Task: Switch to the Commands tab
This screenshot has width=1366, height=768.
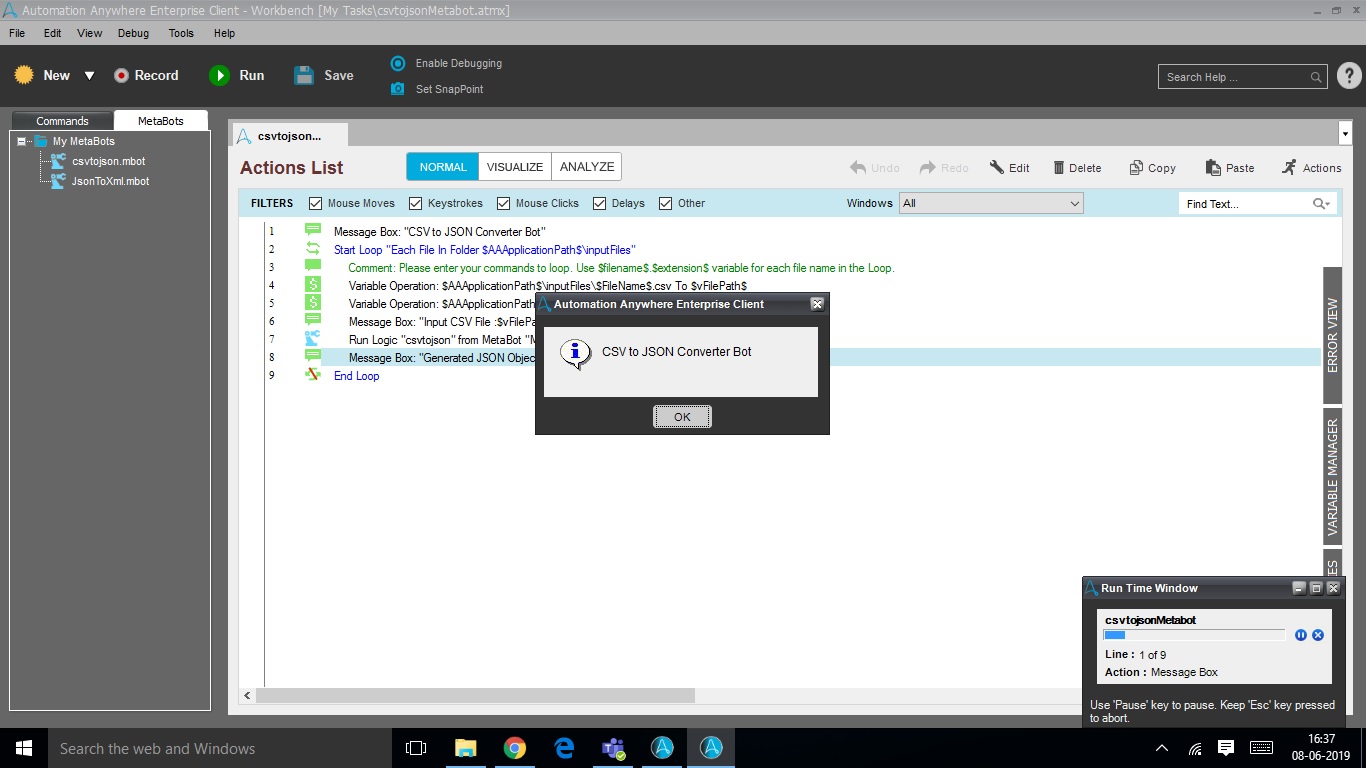Action: coord(62,121)
